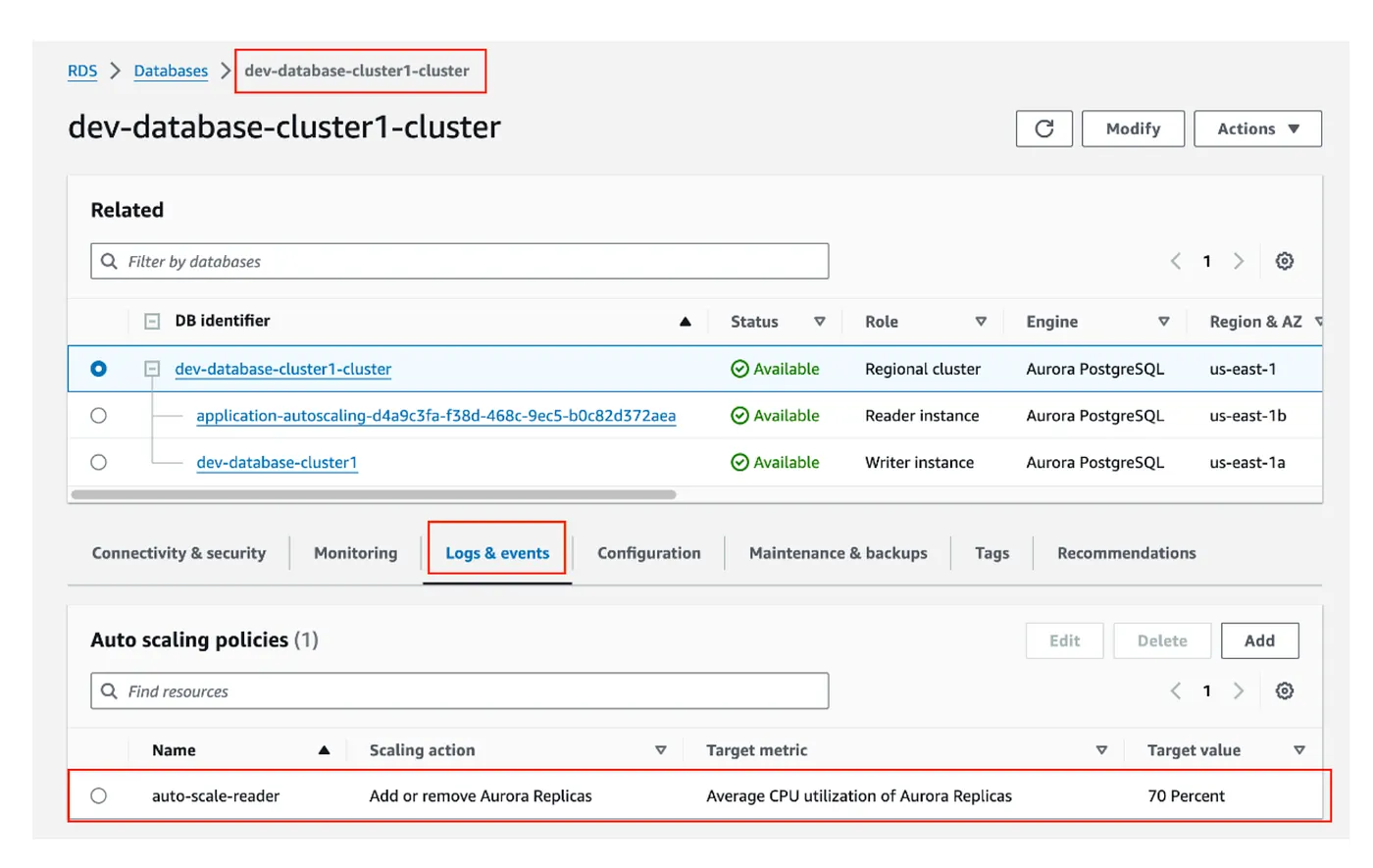Click the auto-scale-reader policy name

pos(216,796)
